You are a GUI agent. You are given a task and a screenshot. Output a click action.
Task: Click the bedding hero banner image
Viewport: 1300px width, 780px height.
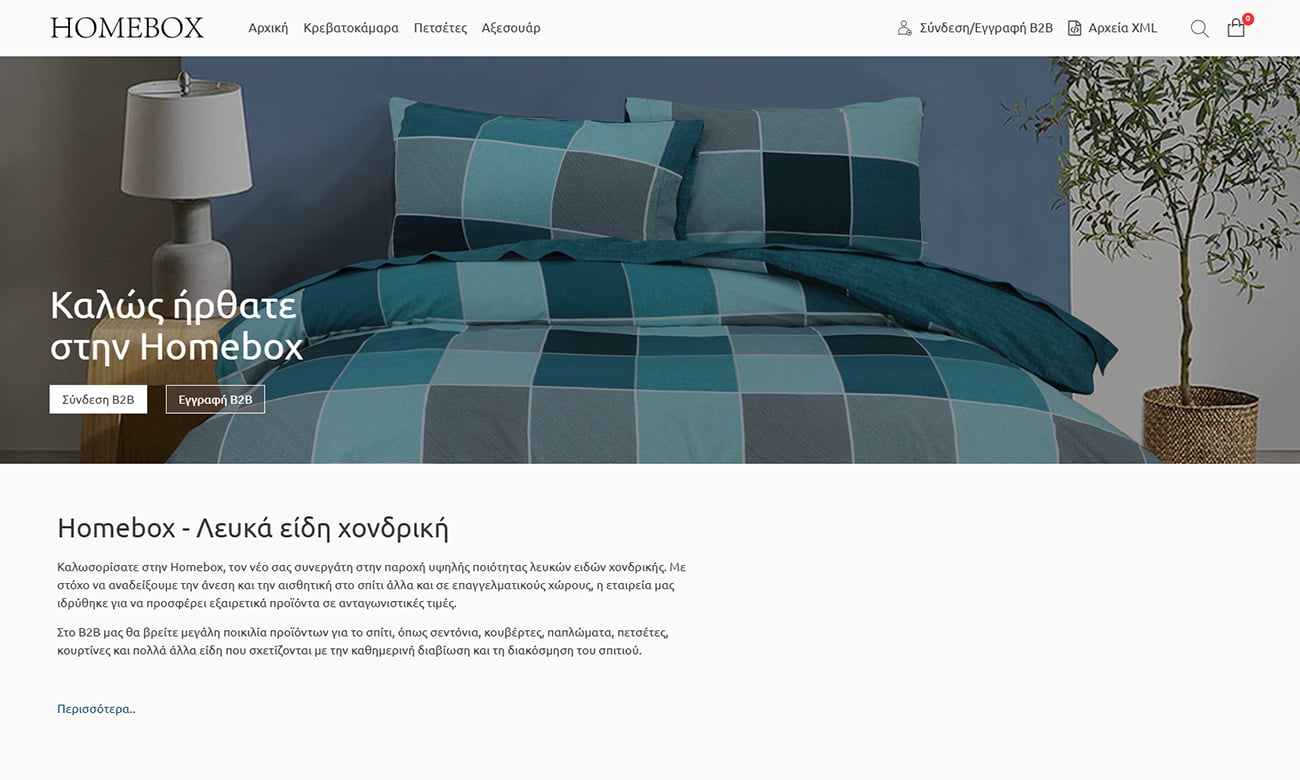650,260
